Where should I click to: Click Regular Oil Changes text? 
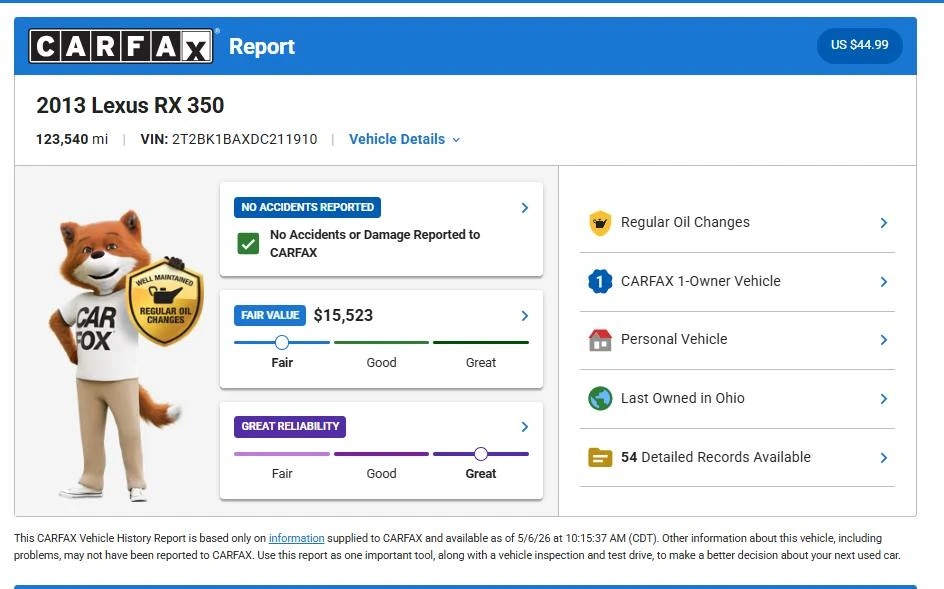(685, 222)
